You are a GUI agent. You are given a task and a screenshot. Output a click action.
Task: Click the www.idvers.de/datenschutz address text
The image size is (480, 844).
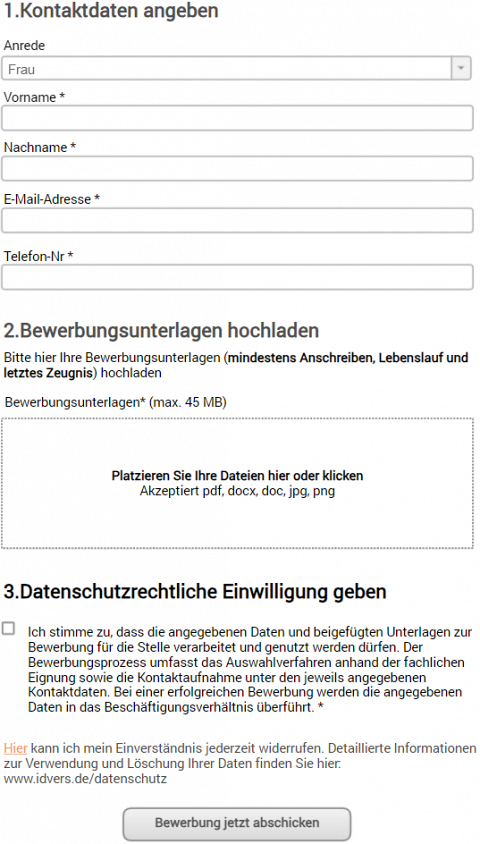(85, 778)
